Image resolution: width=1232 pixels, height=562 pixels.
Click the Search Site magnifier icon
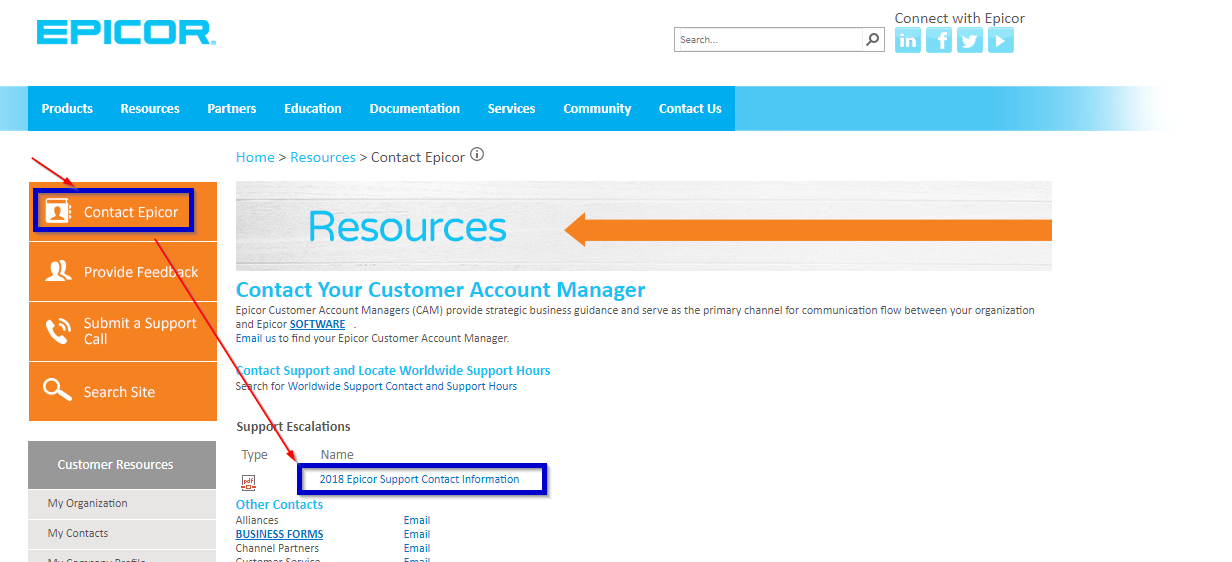pos(59,391)
